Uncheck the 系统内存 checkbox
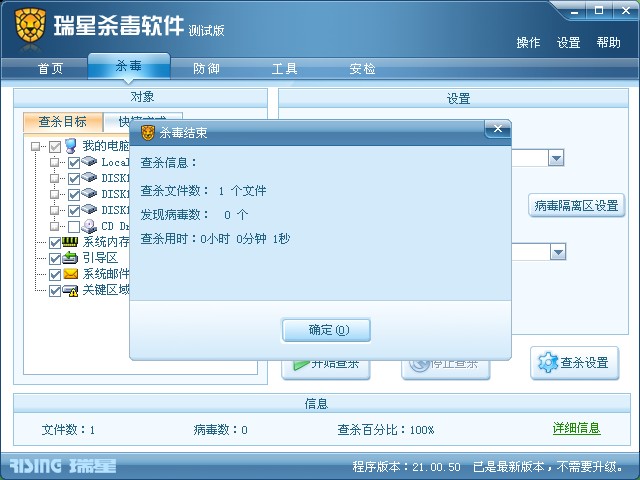 tap(55, 243)
